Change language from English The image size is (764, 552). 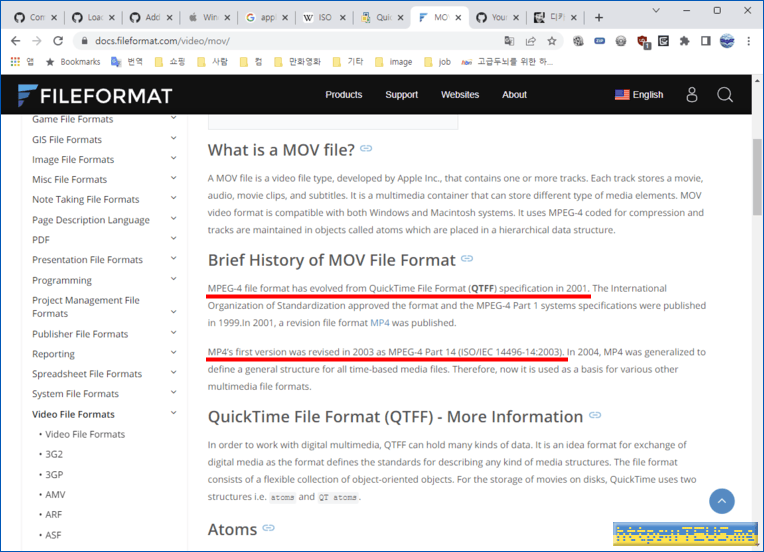[639, 95]
